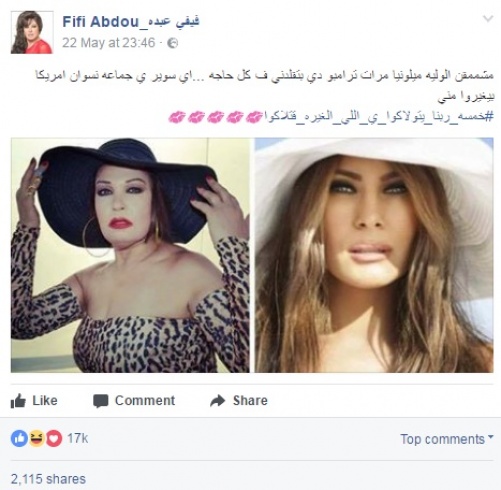Viewport: 501px width, 490px height.
Task: View the 17k reactions count
Action: pyautogui.click(x=78, y=438)
